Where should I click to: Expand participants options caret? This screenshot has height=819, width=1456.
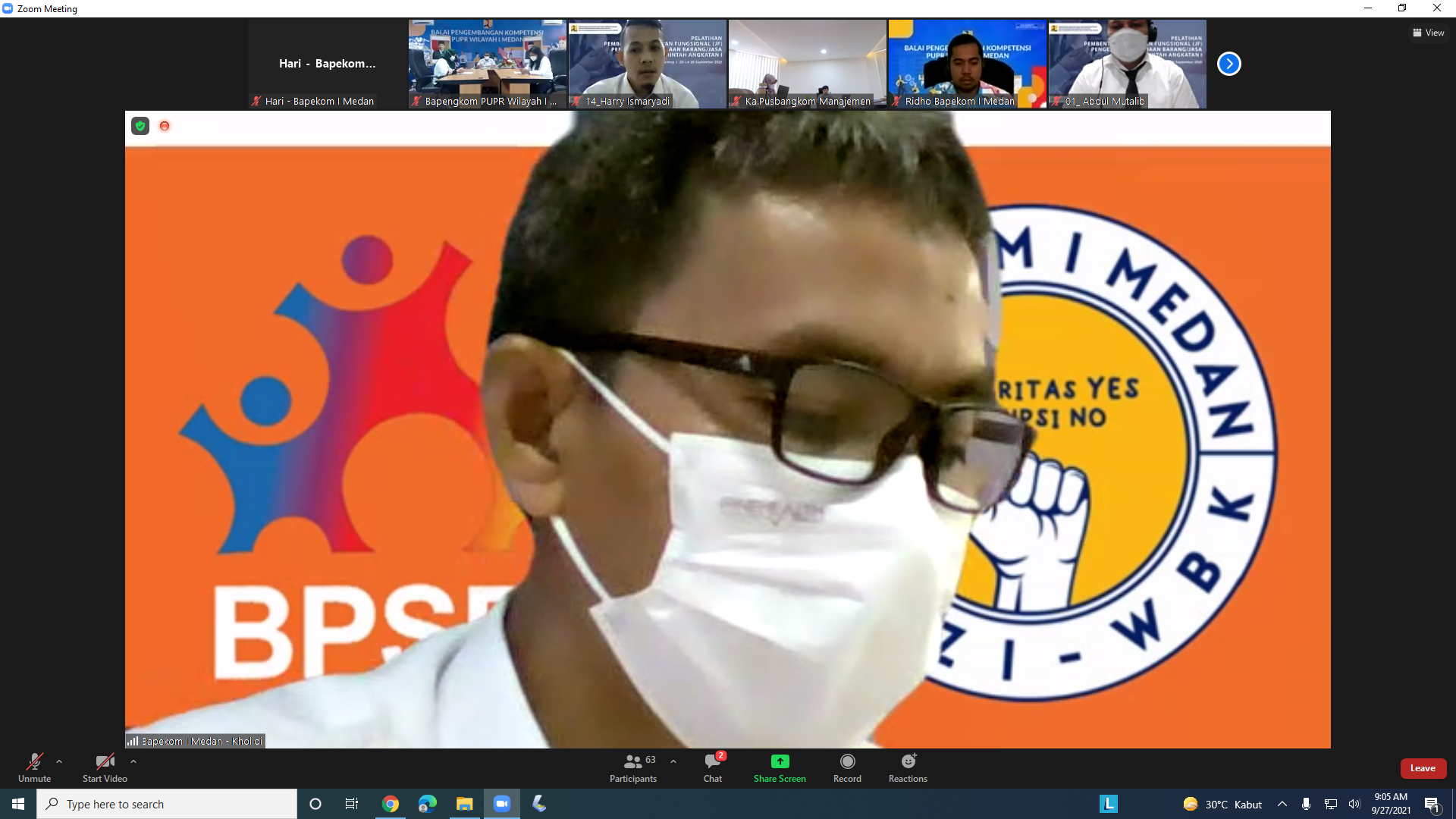(673, 761)
